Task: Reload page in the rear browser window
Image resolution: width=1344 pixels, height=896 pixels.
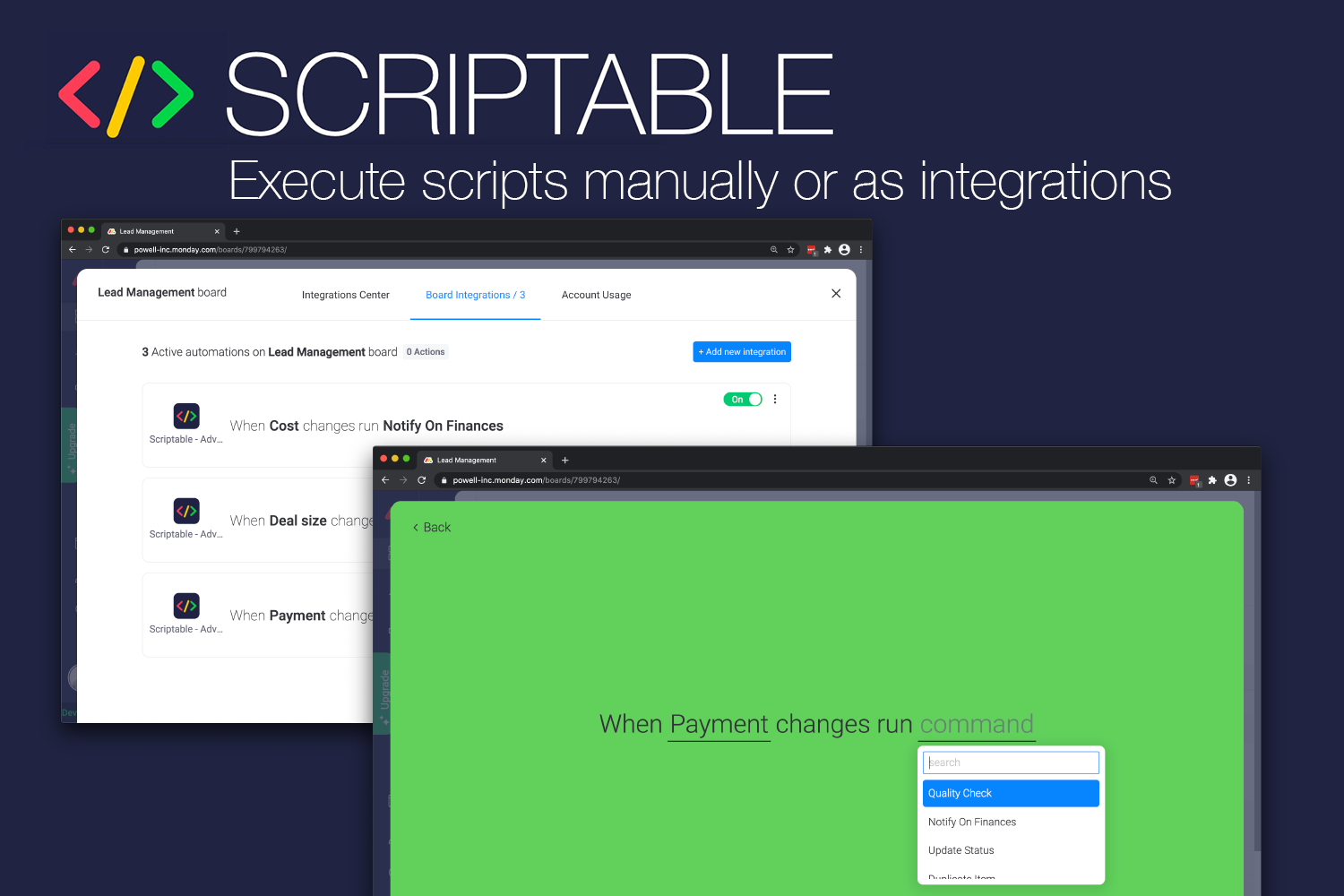Action: click(x=106, y=250)
